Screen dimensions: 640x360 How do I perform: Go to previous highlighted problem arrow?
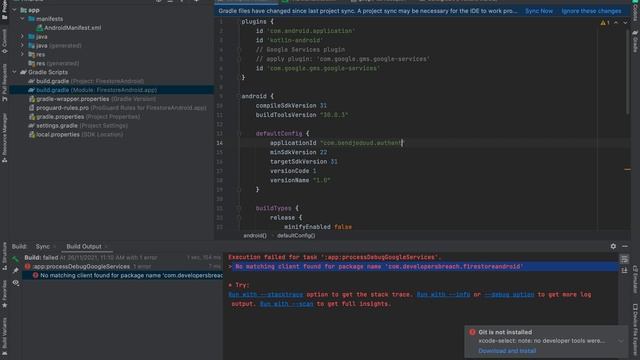pyautogui.click(x=616, y=23)
